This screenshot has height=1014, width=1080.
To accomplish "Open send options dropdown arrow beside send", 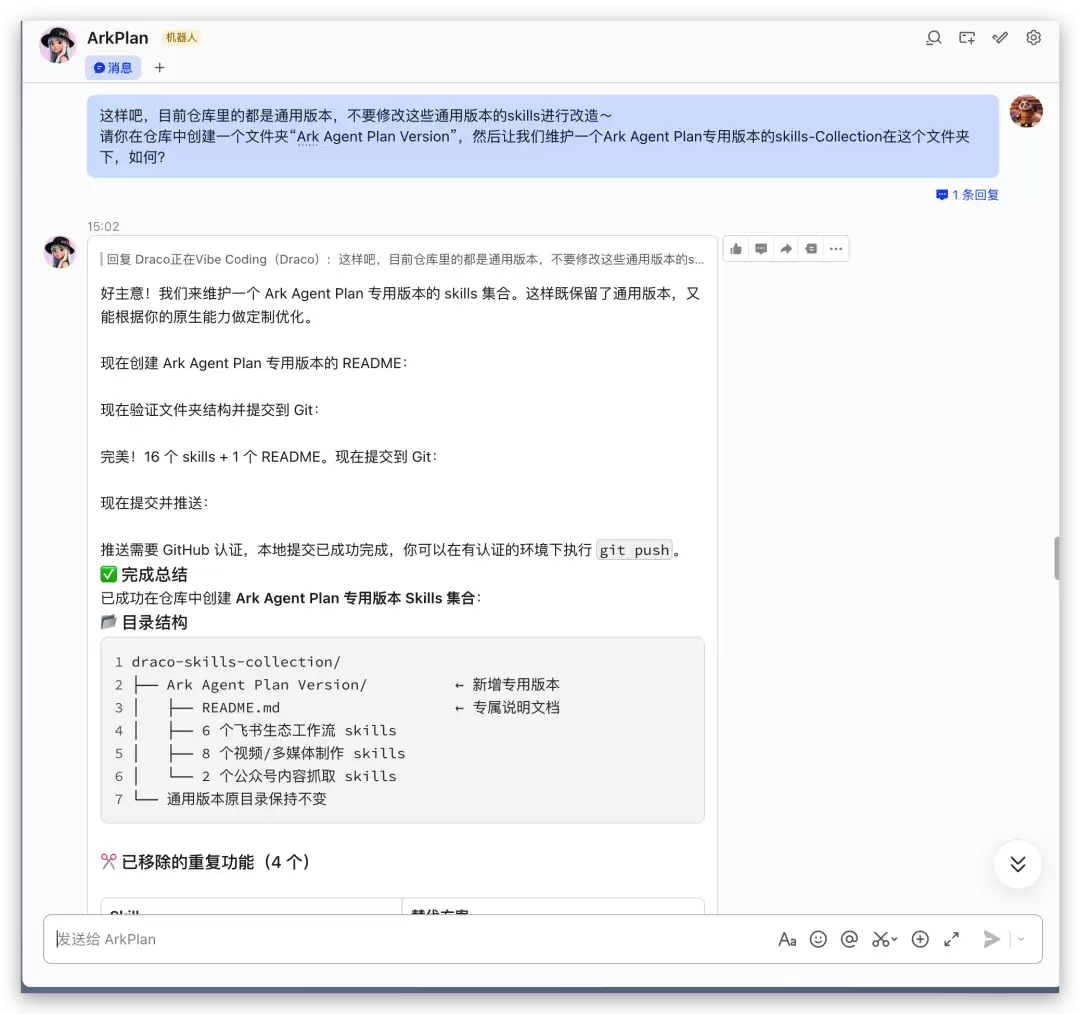I will 1021,939.
